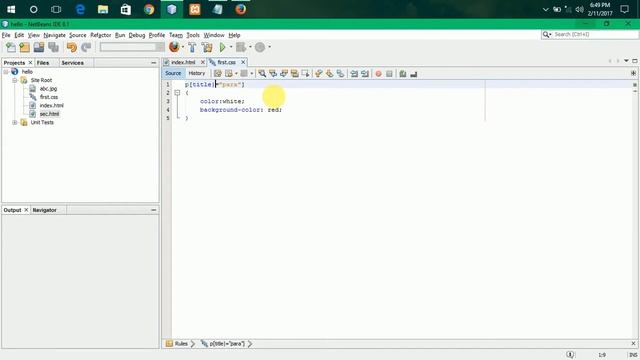Image resolution: width=640 pixels, height=360 pixels.
Task: Click the notifications icon in status bar
Action: click(570, 355)
